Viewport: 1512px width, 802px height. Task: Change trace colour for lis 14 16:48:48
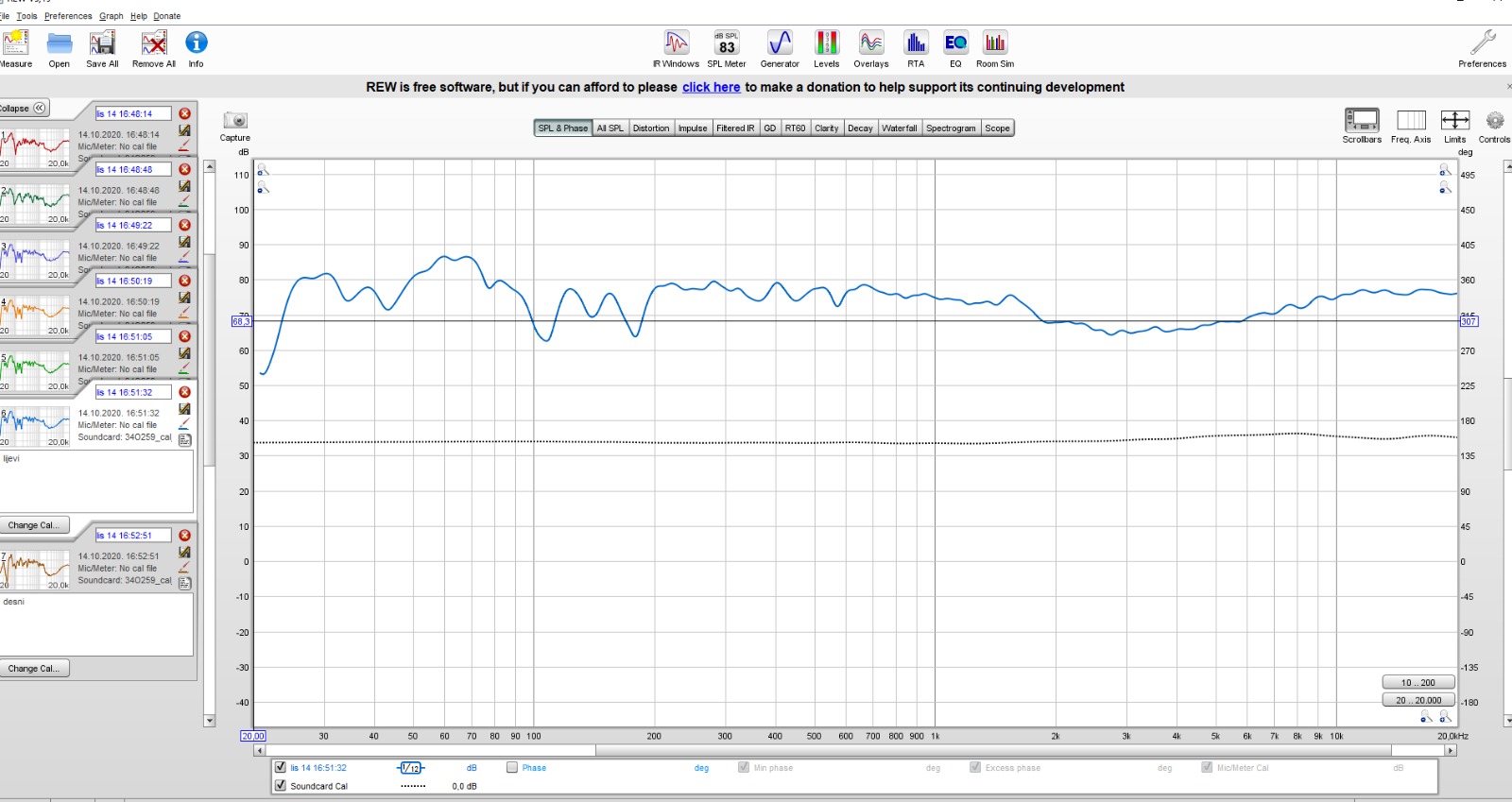(184, 201)
